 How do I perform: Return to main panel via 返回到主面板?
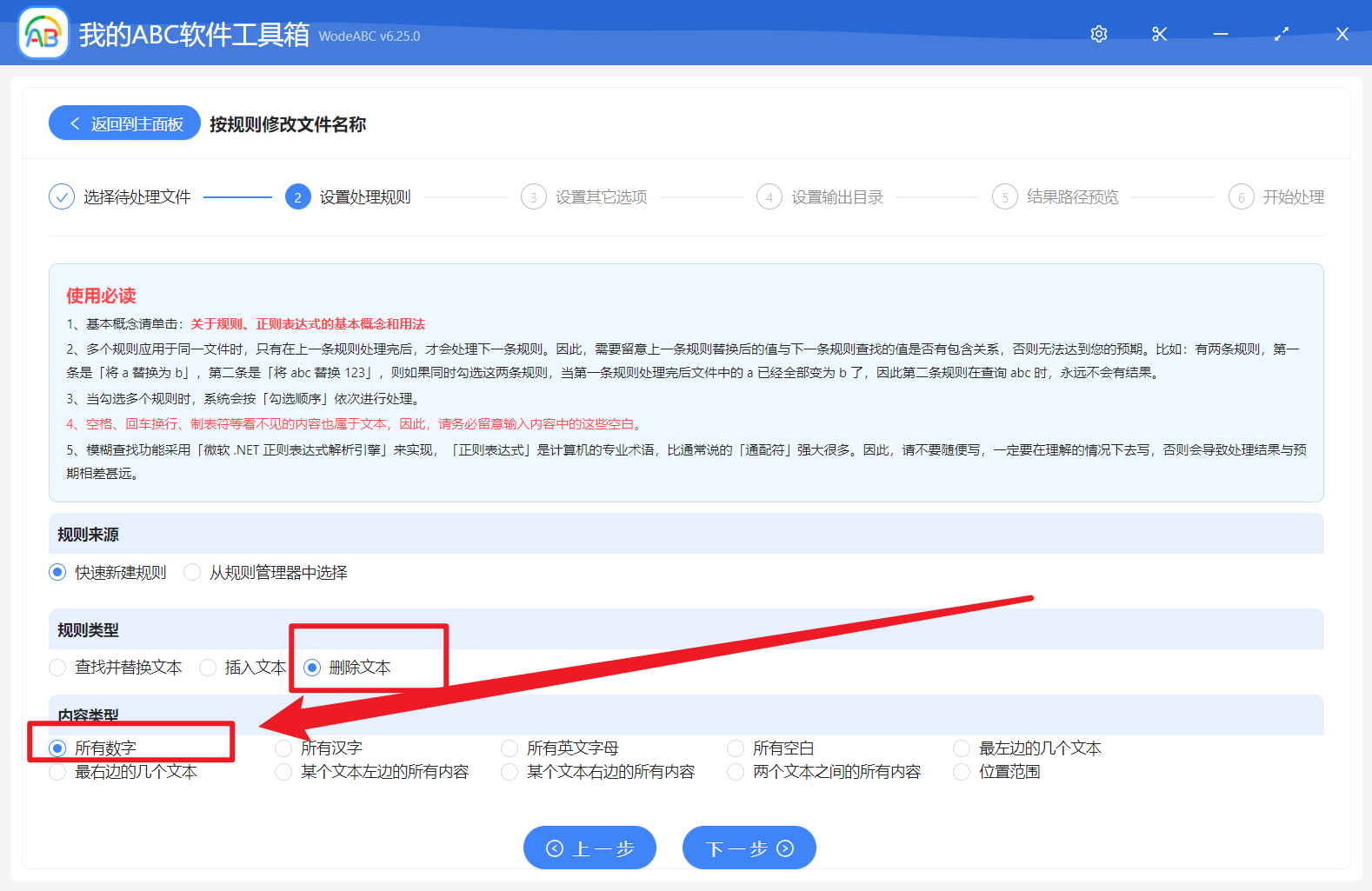[125, 123]
